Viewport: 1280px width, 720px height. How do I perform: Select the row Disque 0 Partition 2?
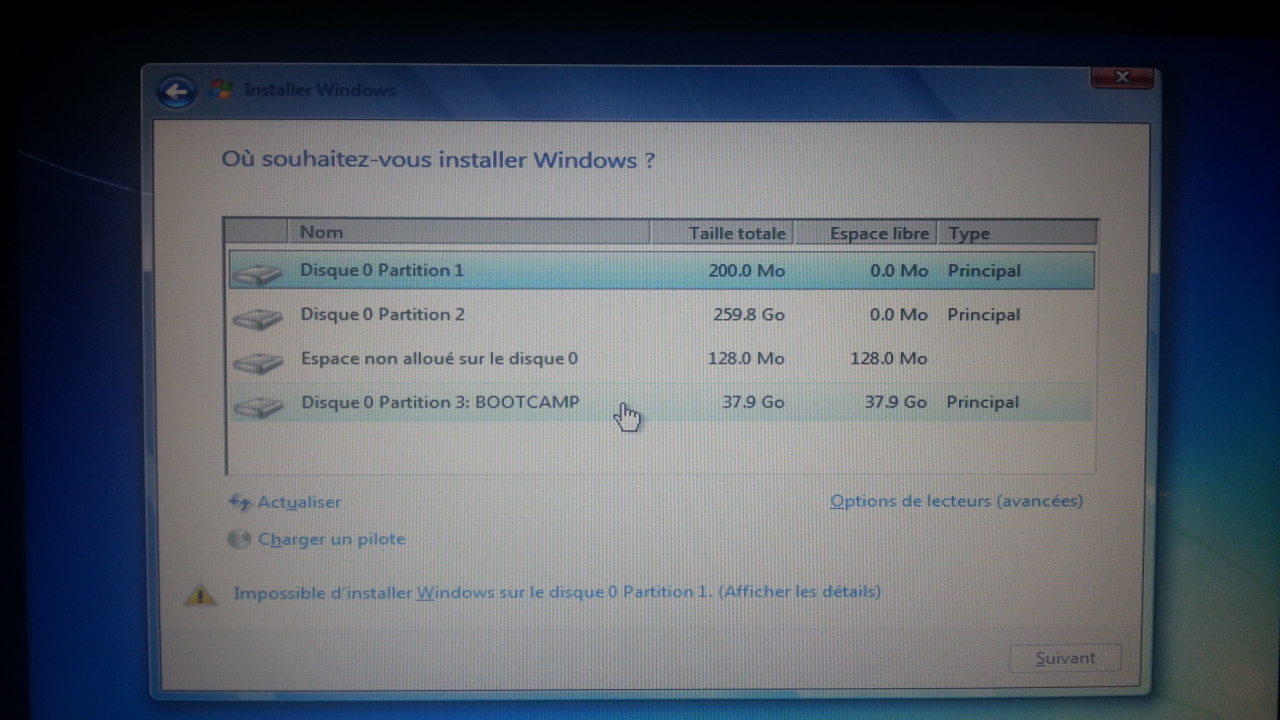coord(661,315)
